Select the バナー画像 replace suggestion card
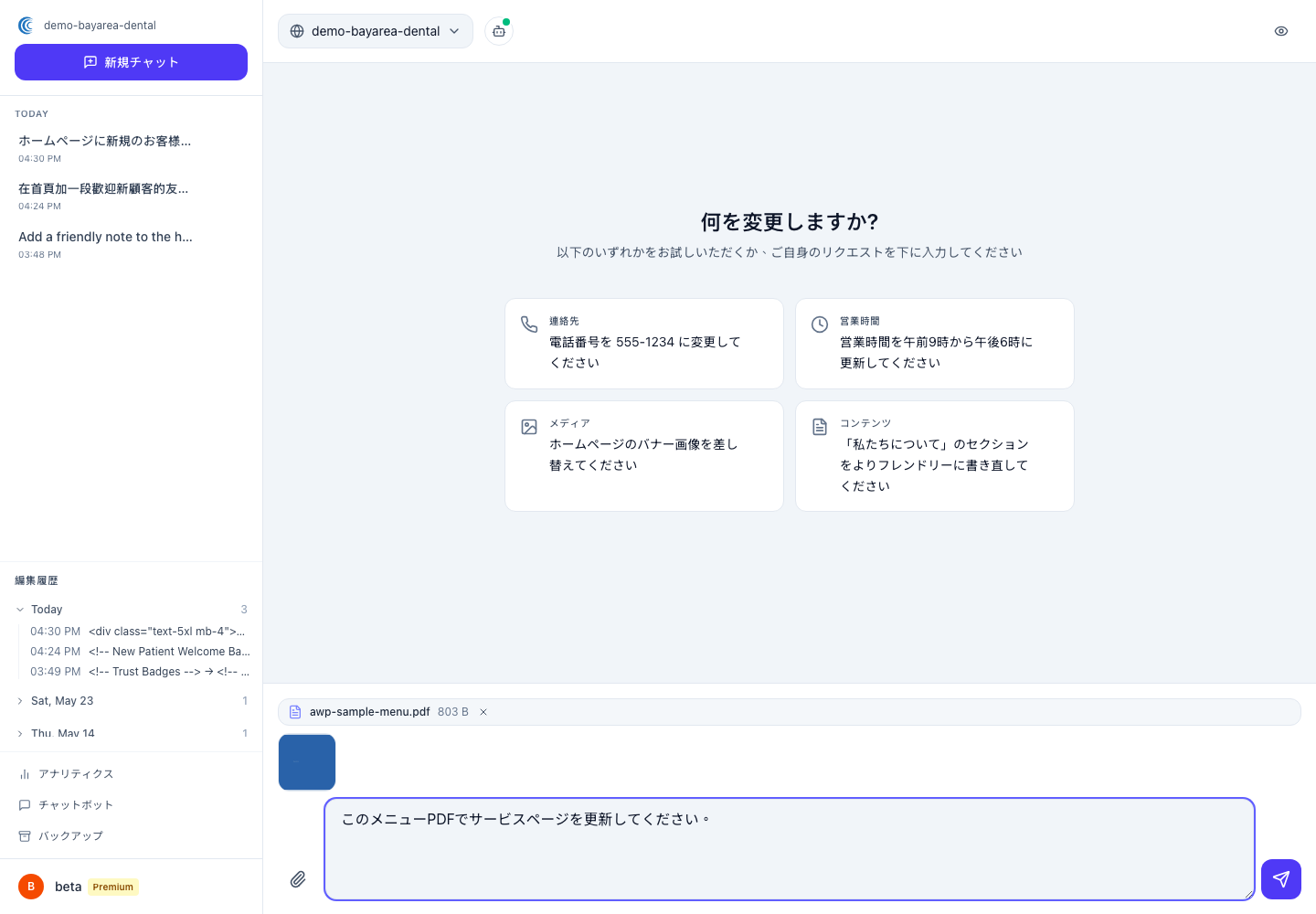 [644, 456]
